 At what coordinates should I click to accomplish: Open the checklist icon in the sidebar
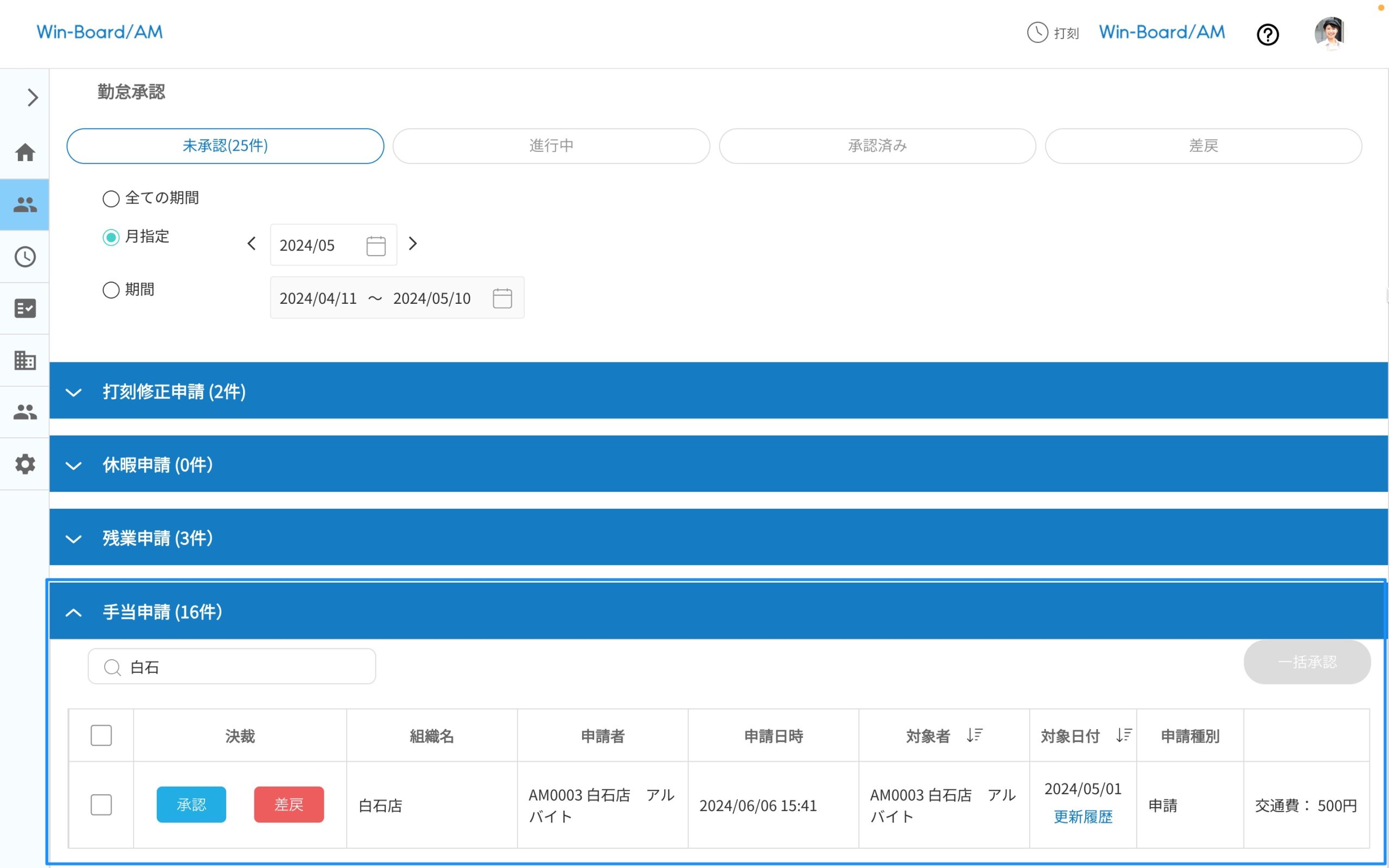pos(24,308)
